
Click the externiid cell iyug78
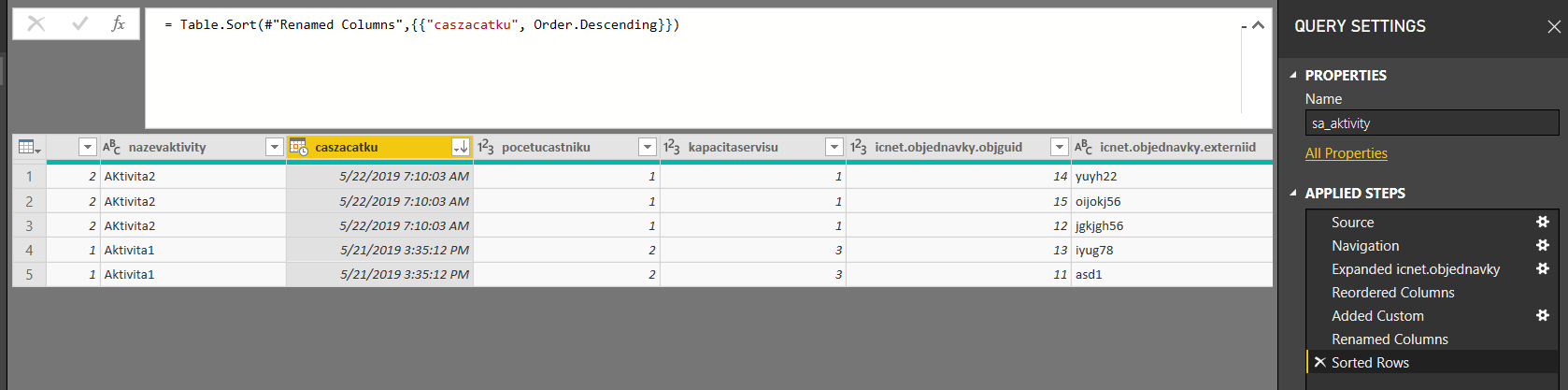coord(1172,250)
